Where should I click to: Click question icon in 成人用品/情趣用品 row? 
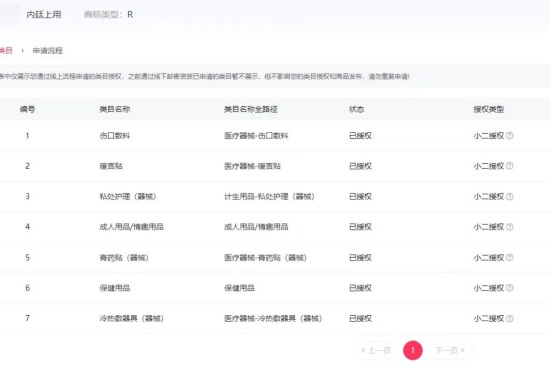click(x=510, y=227)
